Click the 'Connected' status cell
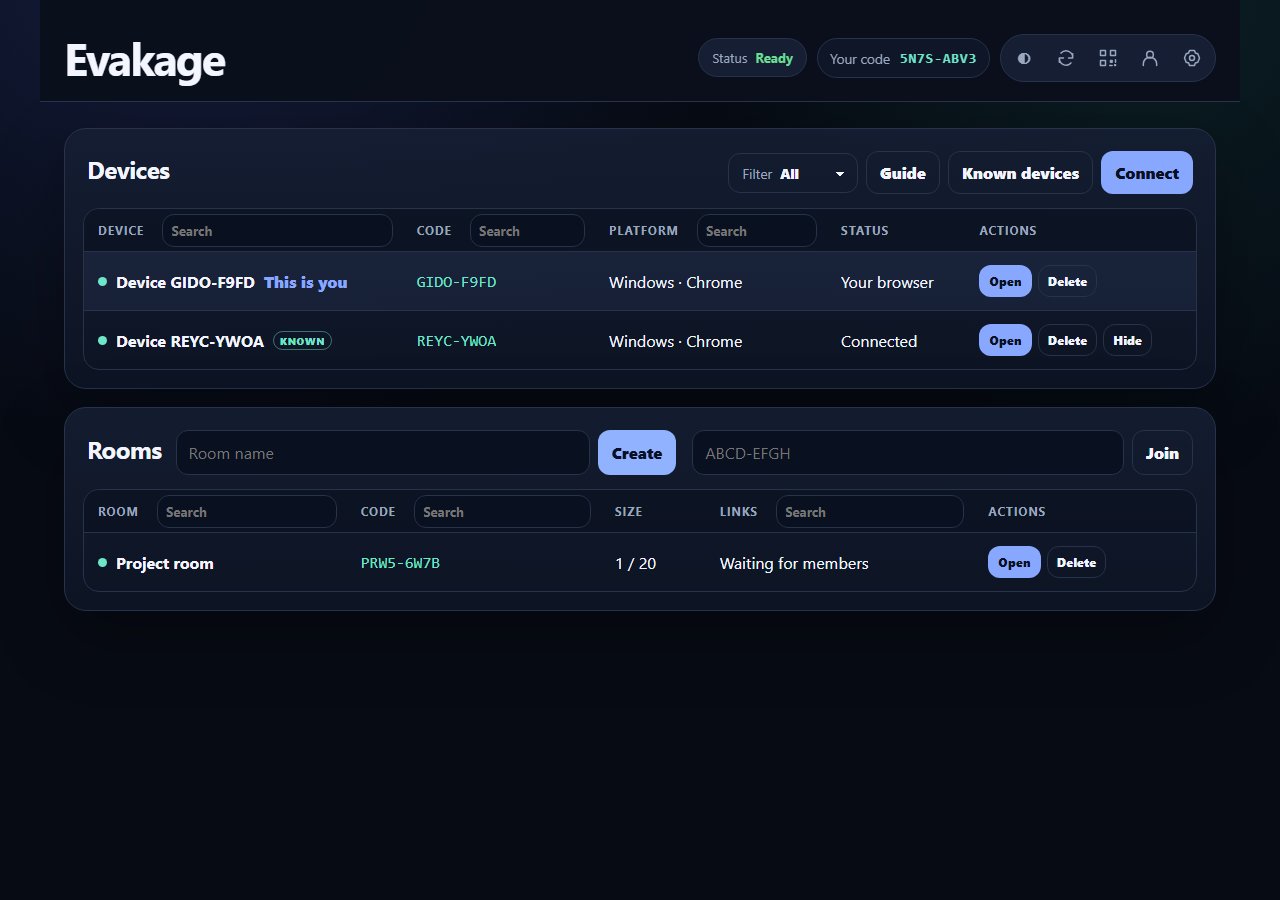The image size is (1280, 900). pos(879,342)
